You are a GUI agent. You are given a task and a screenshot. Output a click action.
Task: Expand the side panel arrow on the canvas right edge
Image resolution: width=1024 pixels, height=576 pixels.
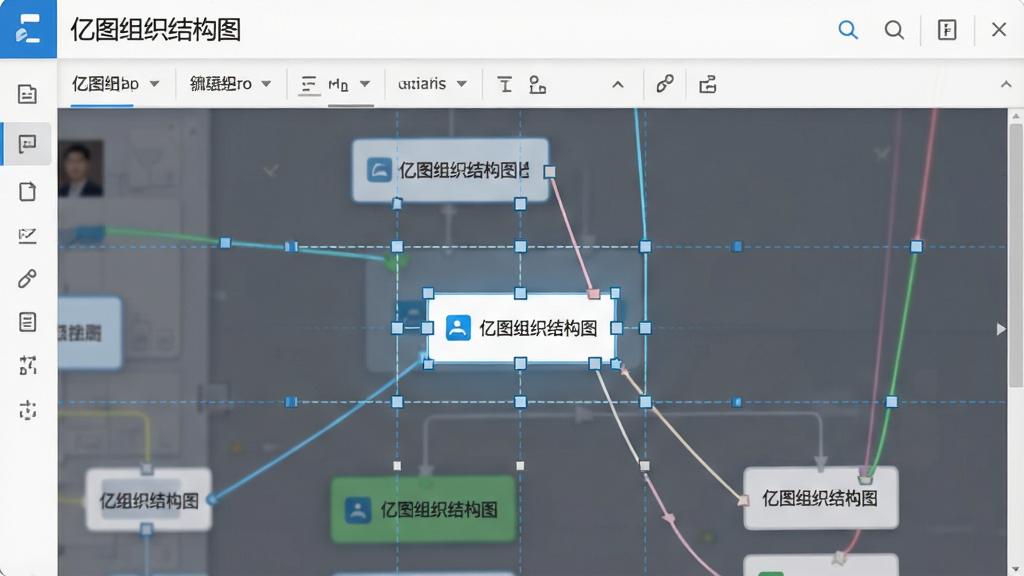(1000, 328)
